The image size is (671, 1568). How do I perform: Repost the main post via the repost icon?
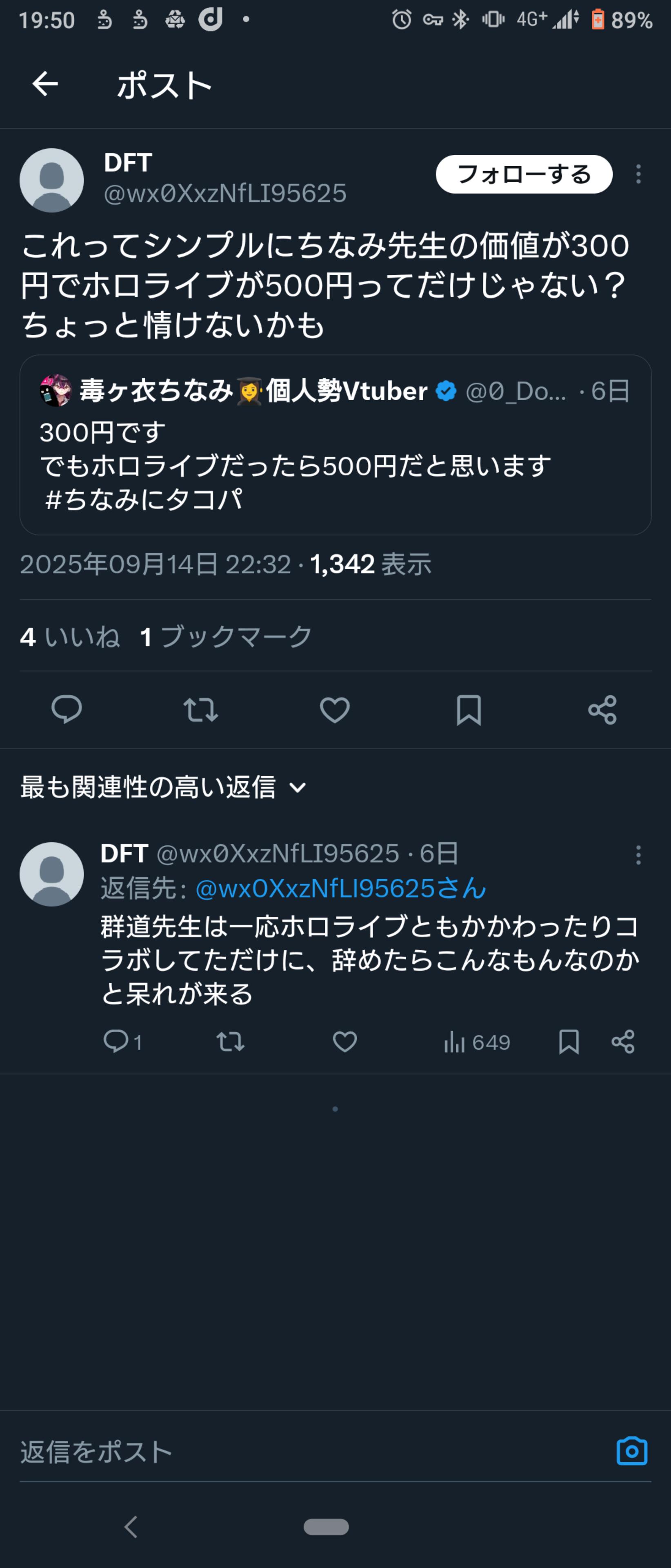click(201, 709)
